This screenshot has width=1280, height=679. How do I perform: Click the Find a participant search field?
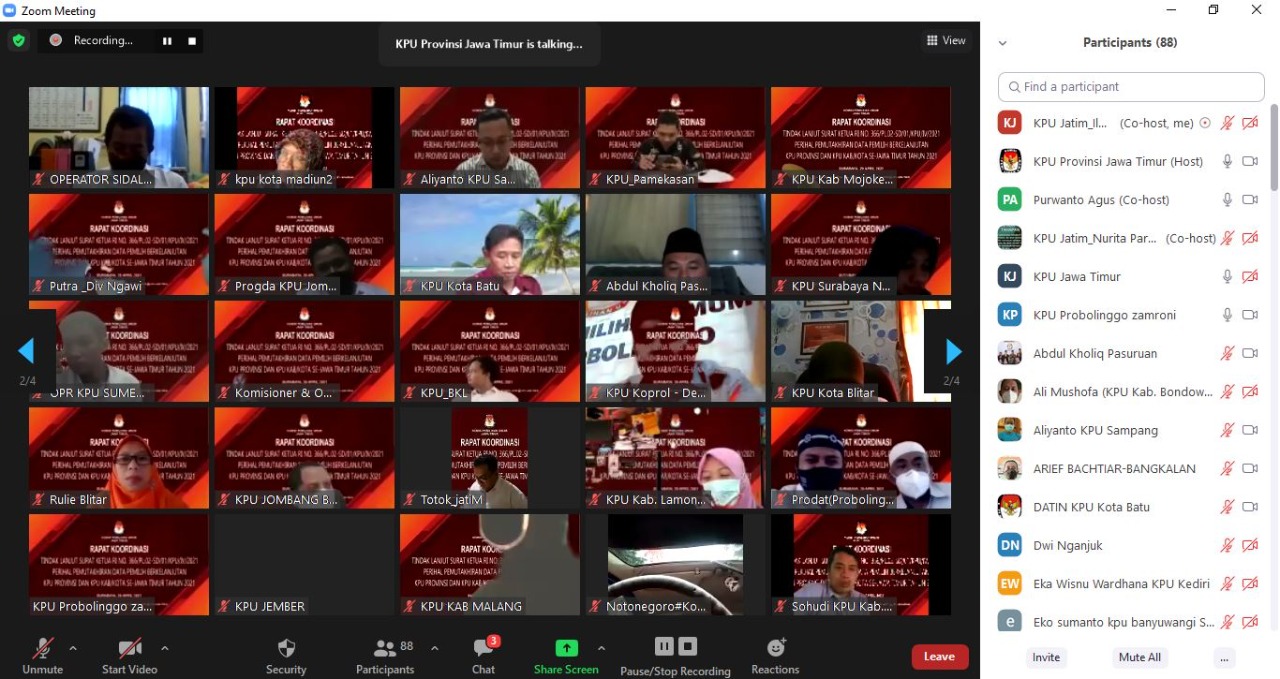1131,87
